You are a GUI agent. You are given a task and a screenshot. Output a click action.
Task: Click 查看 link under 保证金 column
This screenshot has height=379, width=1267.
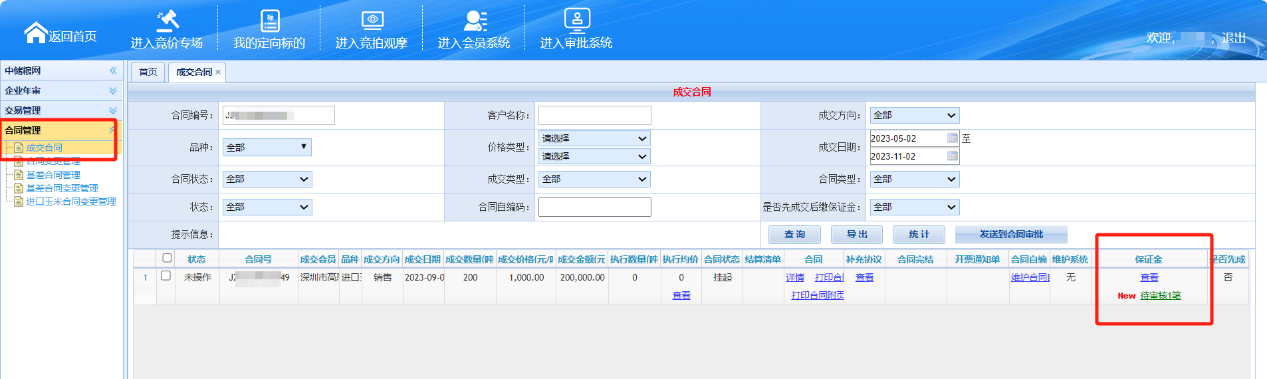point(1149,277)
